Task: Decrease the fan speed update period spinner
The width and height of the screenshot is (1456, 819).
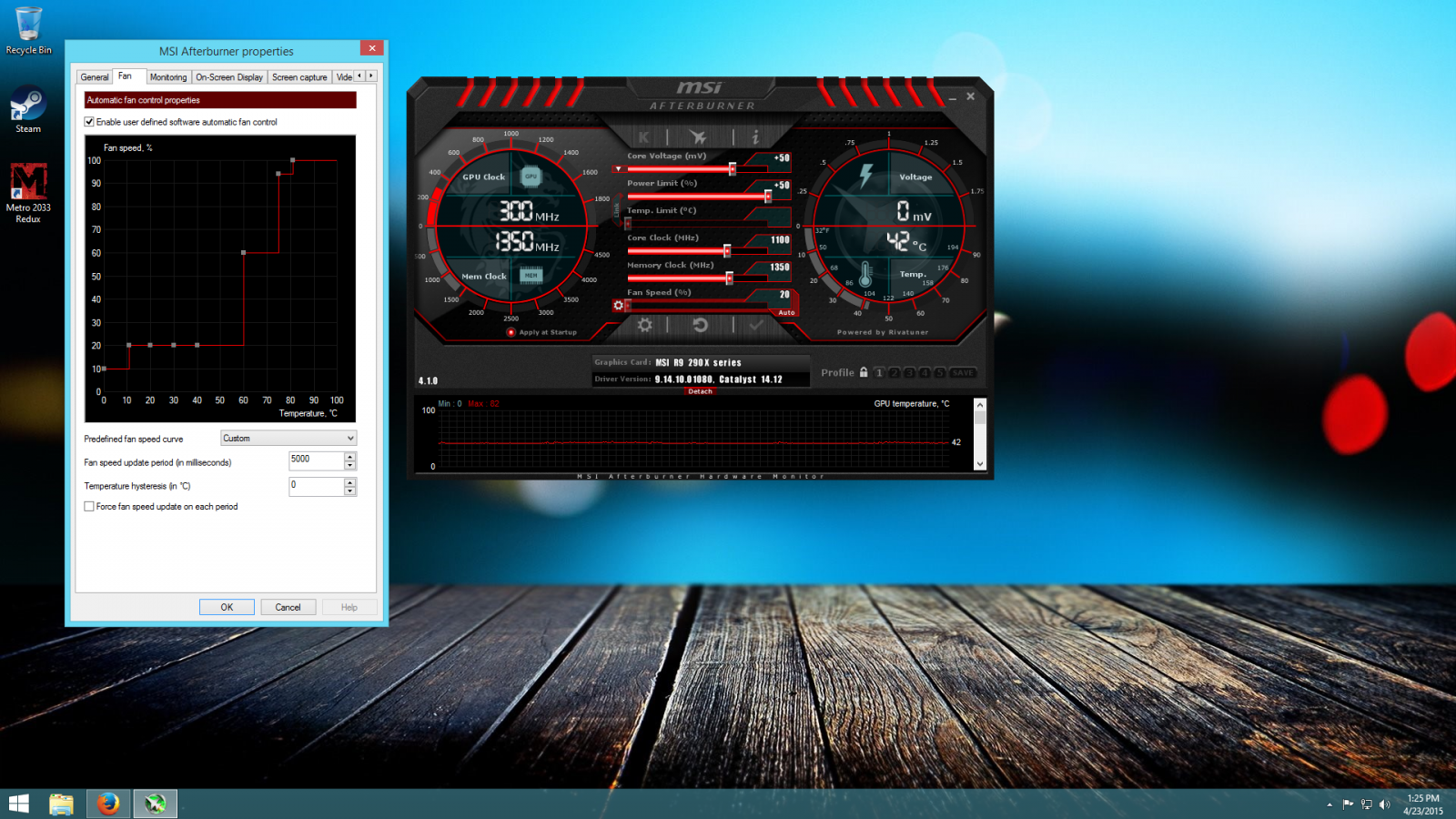Action: click(x=350, y=465)
